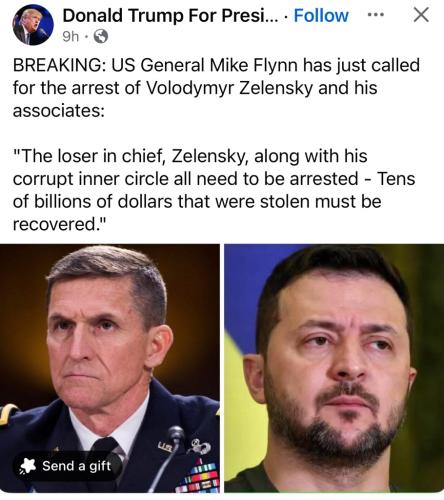Click the quoted "The loser in chief" line
Image resolution: width=444 pixels, height=500 pixels.
coord(190,156)
